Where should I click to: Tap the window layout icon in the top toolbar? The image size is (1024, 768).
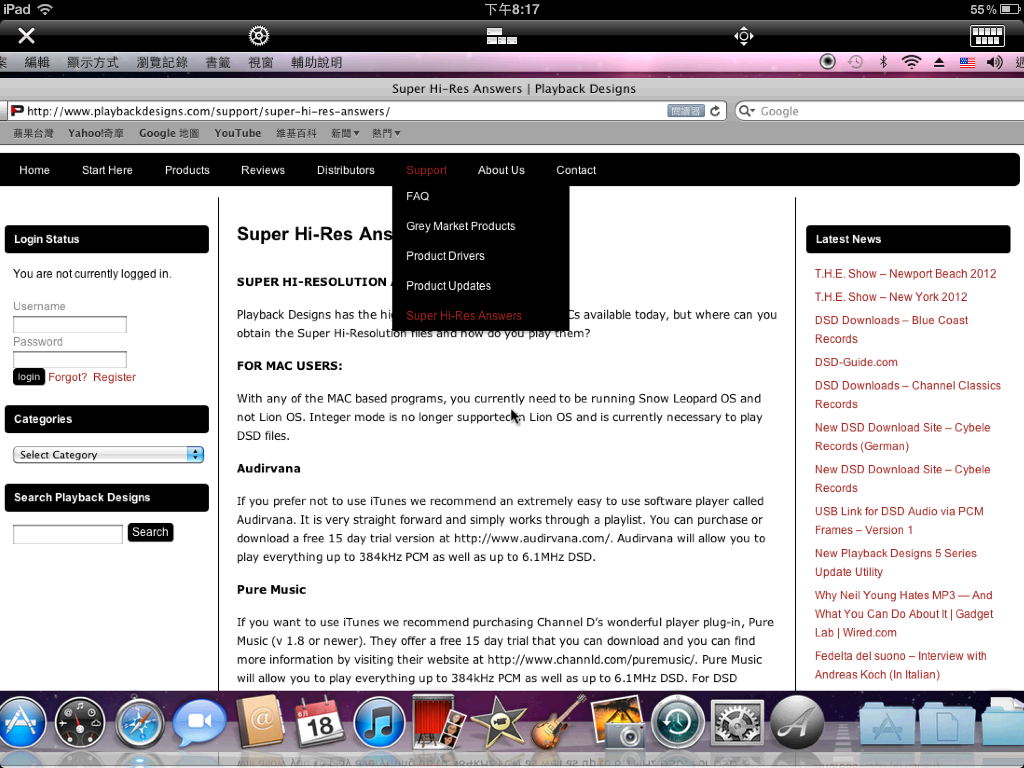502,36
